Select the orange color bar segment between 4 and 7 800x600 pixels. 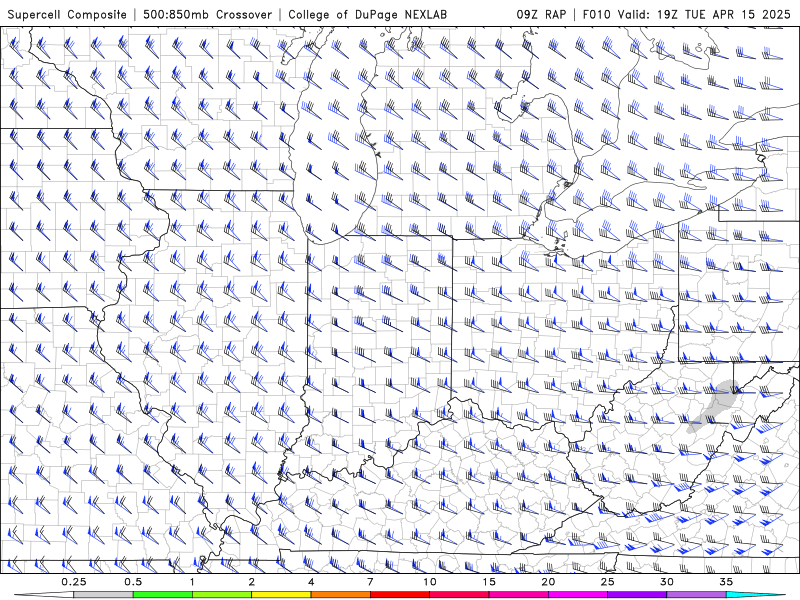click(340, 595)
